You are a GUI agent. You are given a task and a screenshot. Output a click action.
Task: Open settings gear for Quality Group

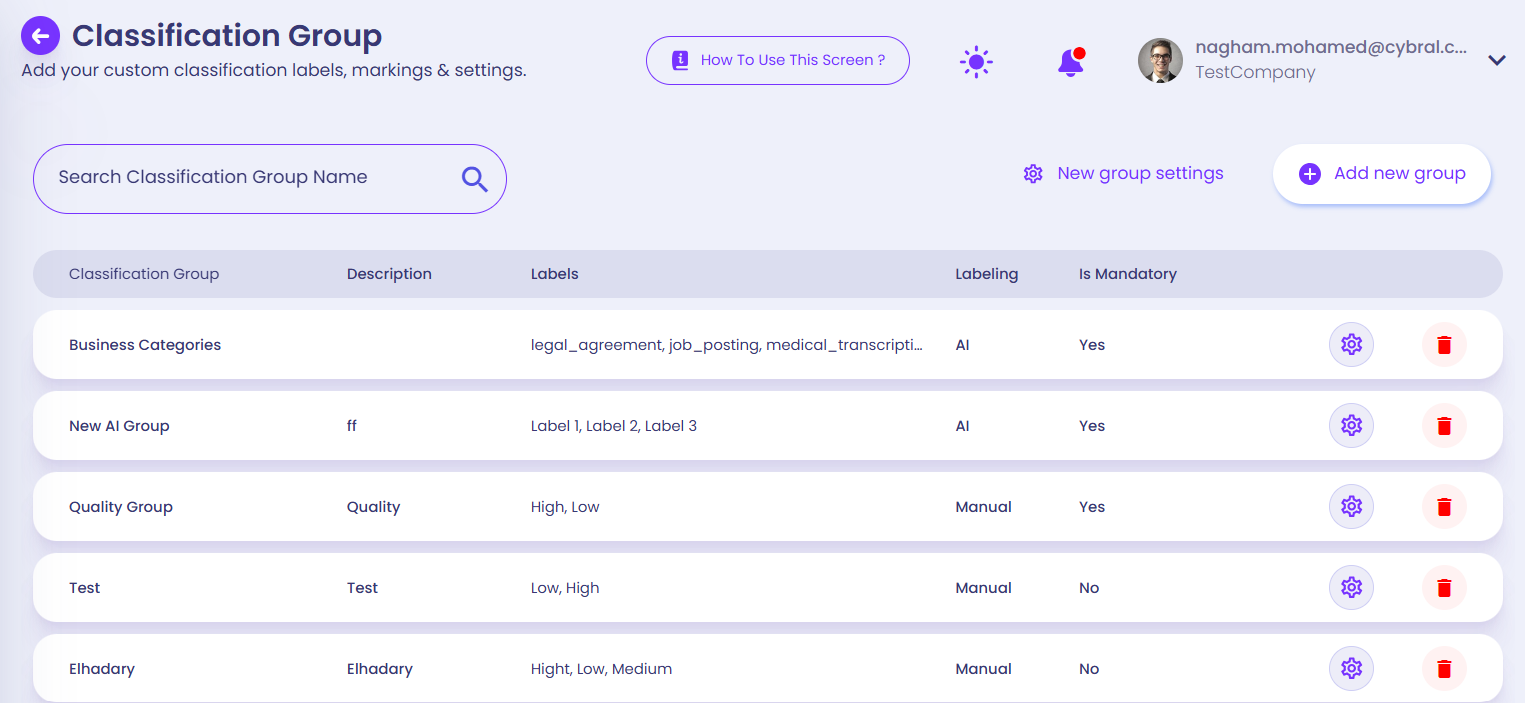point(1351,507)
